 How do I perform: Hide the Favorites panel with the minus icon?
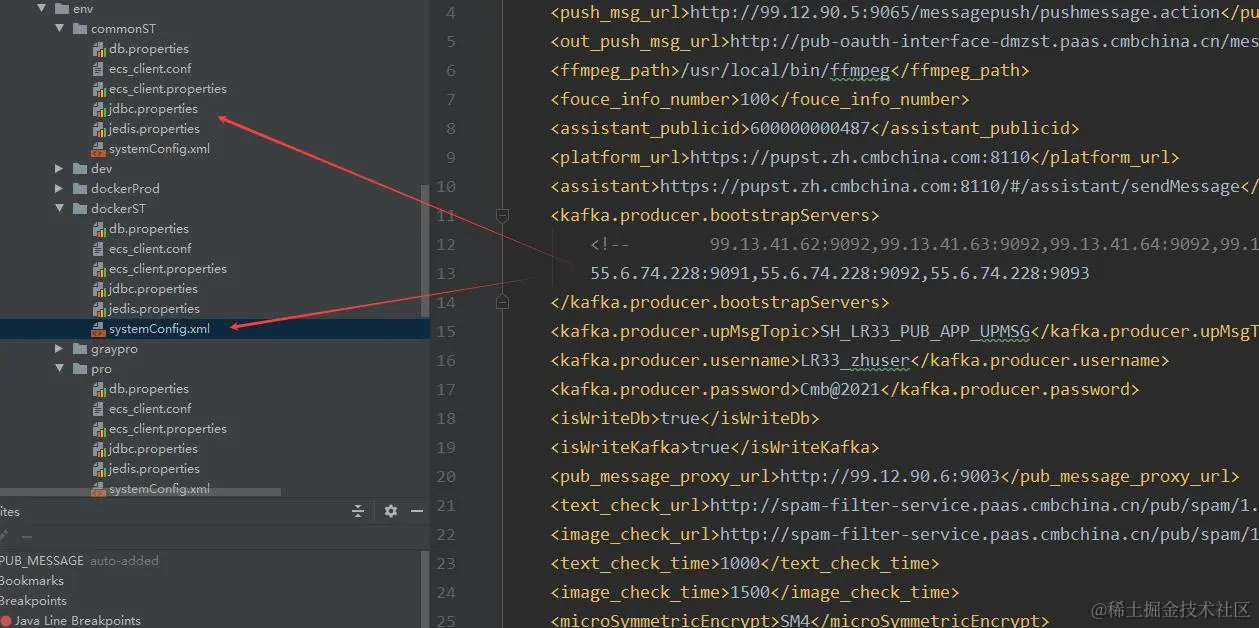[417, 511]
